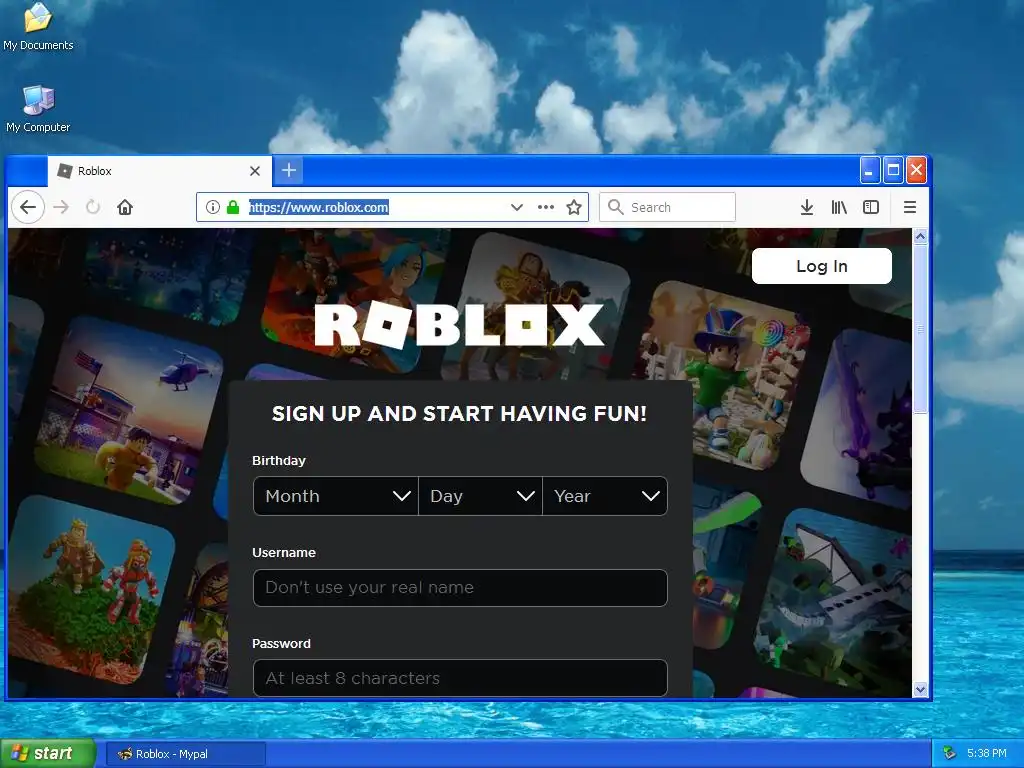The image size is (1024, 768).
Task: Open the Month birthday dropdown
Action: pos(336,496)
